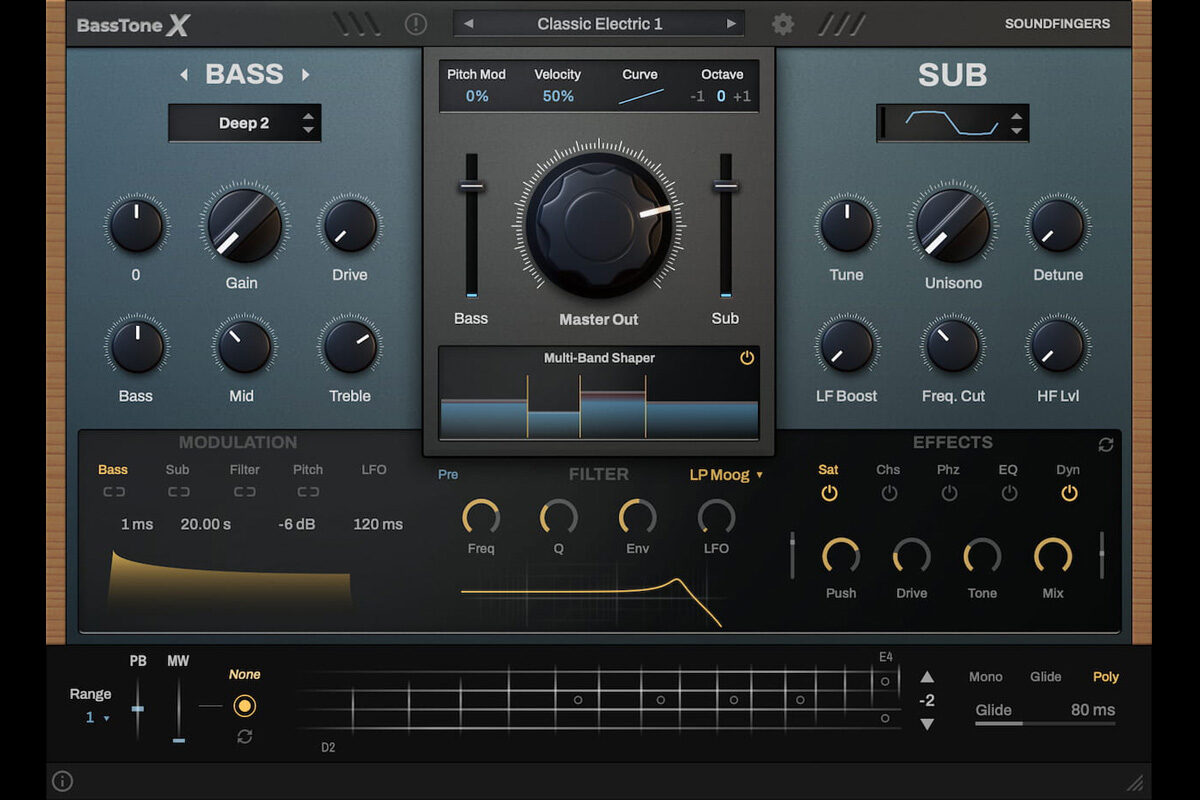Click the HF Lvl knob
Screen dimensions: 1200x800
[x=1058, y=347]
